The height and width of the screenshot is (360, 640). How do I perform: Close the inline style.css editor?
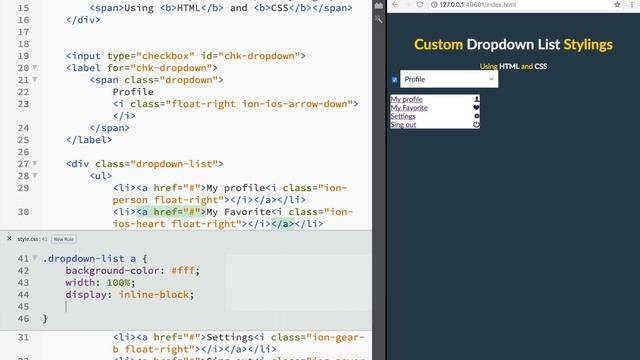point(9,238)
